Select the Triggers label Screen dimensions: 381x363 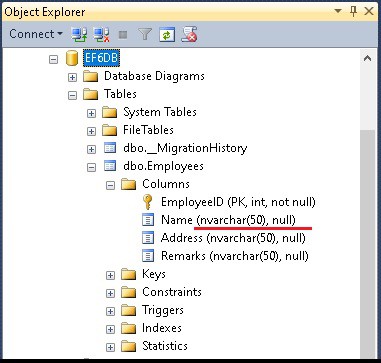click(163, 310)
